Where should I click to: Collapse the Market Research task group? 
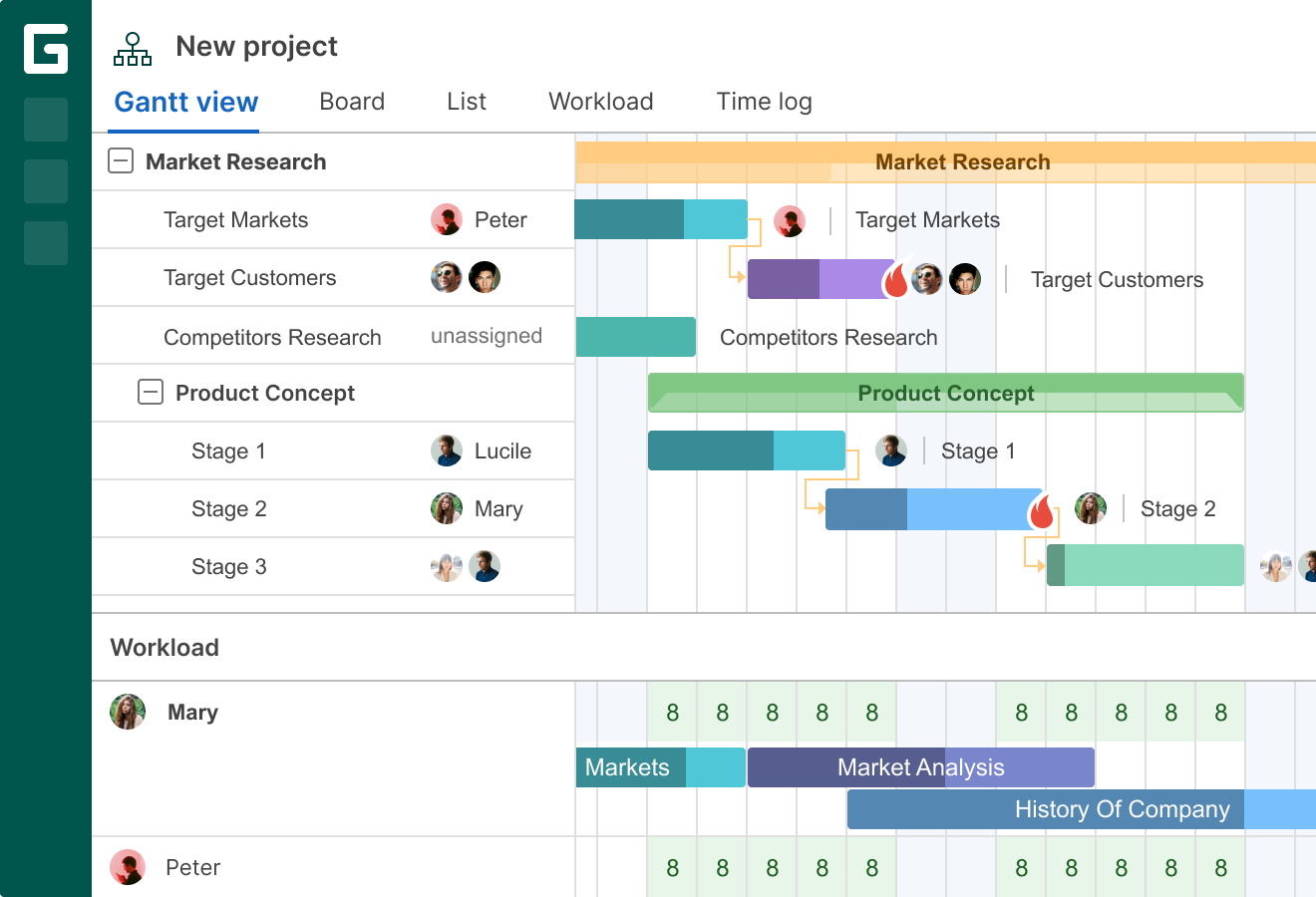120,160
